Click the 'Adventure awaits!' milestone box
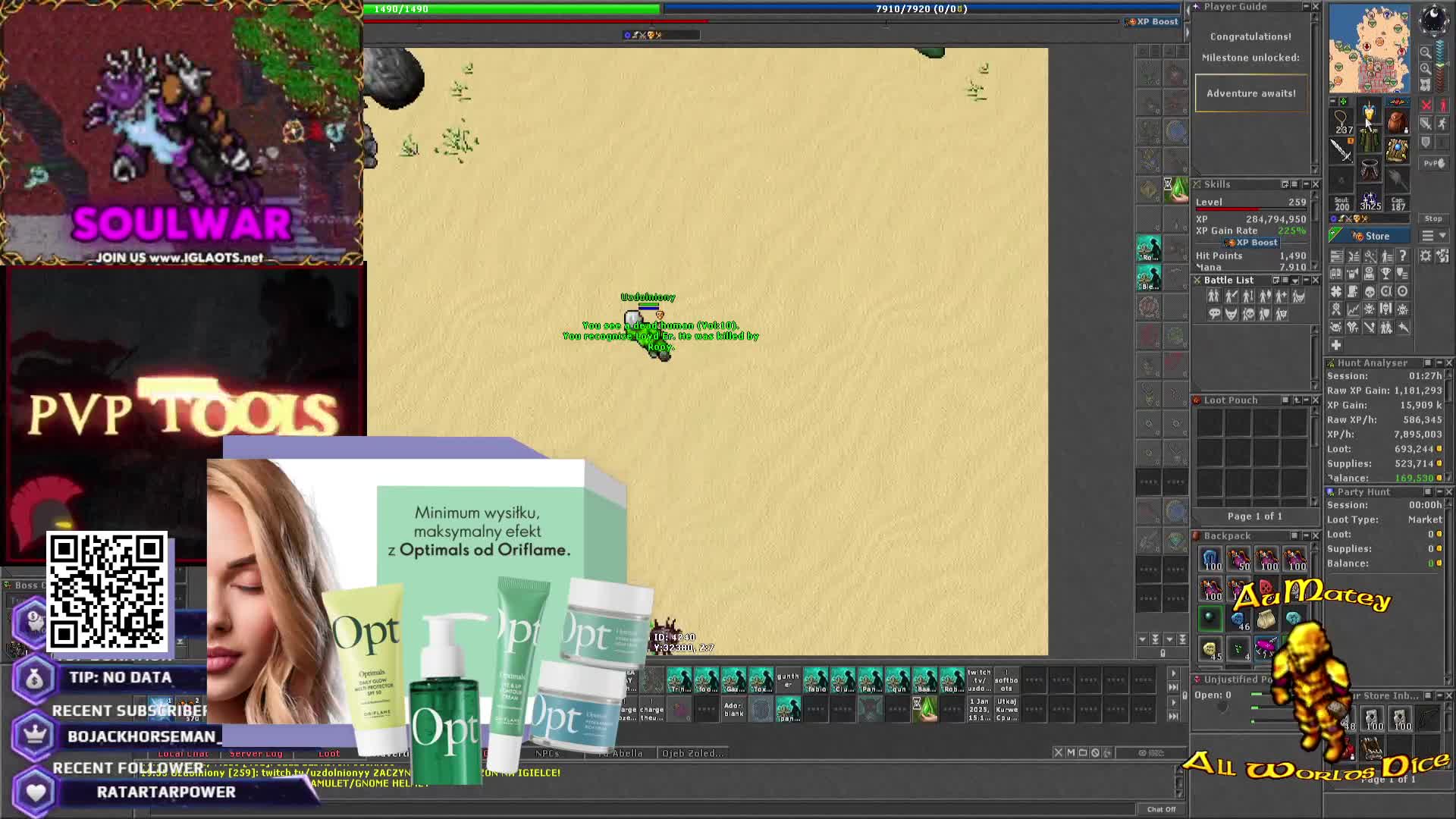This screenshot has width=1456, height=819. click(x=1250, y=93)
